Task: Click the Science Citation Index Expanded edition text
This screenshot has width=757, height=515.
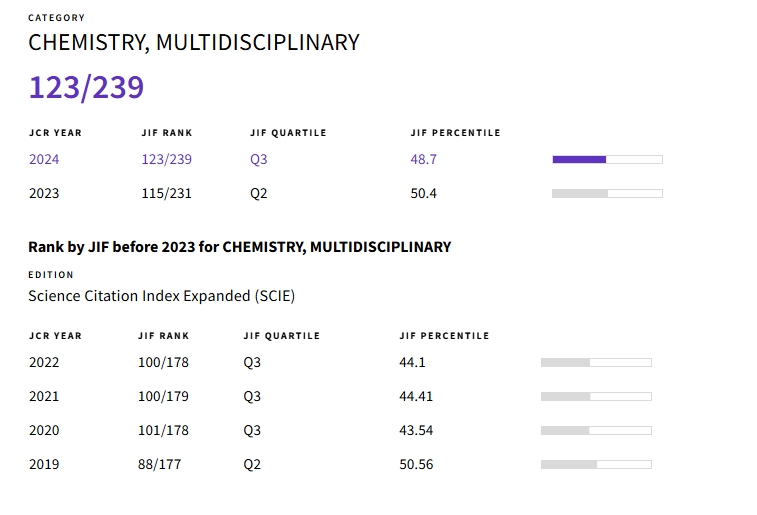Action: pyautogui.click(x=161, y=296)
